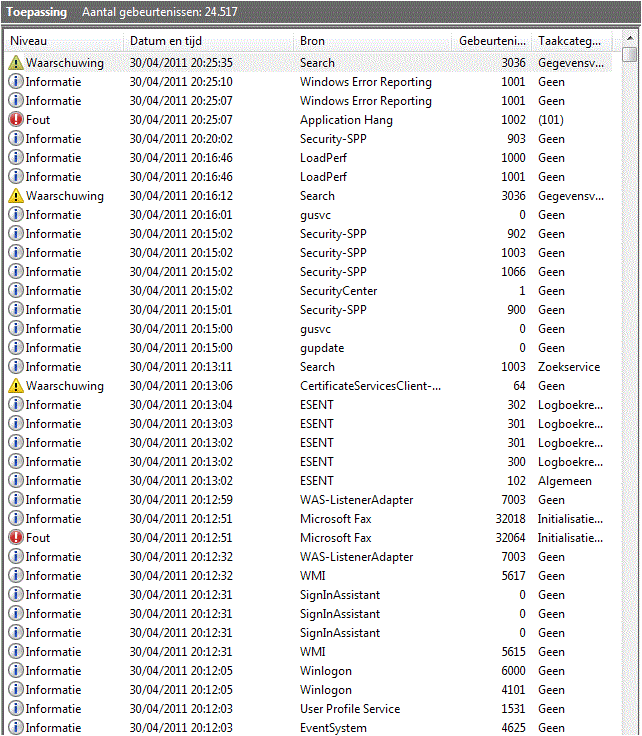Click 'Aantal gebeurtenissen: 24.517' text
Viewport: 642px width, 736px height.
(160, 12)
